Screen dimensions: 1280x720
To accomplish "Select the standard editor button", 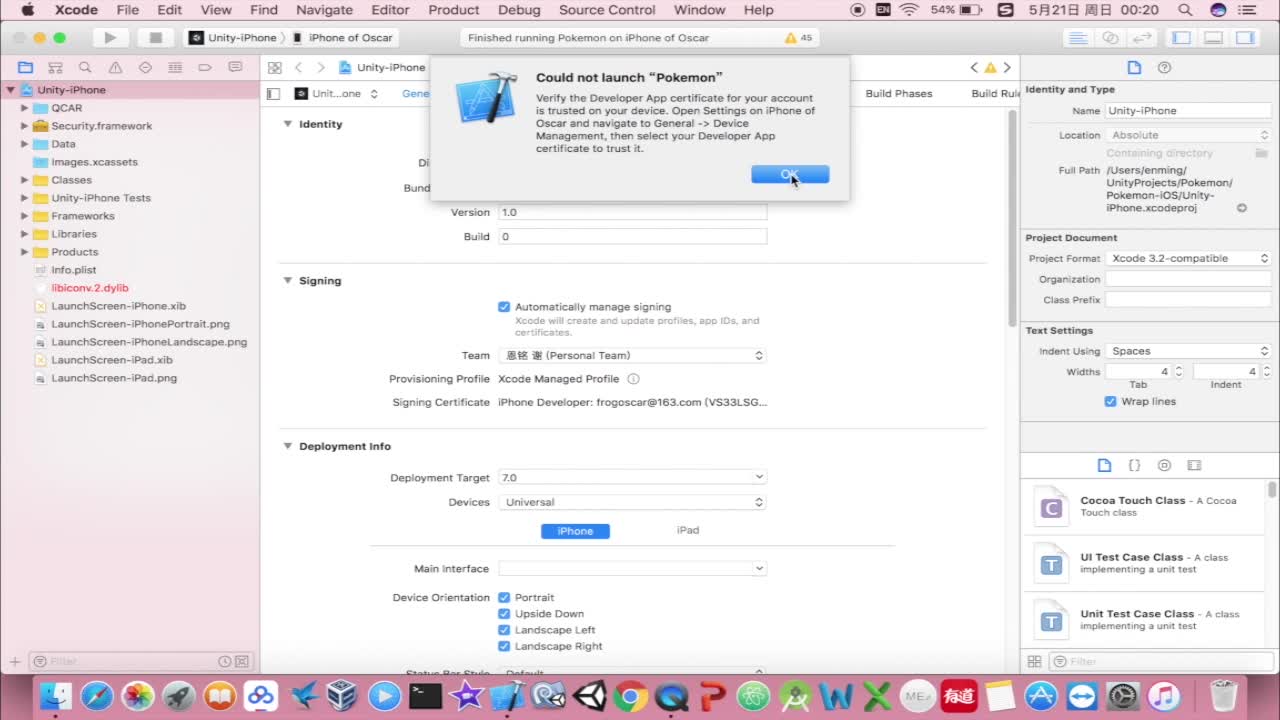I will [x=1077, y=38].
